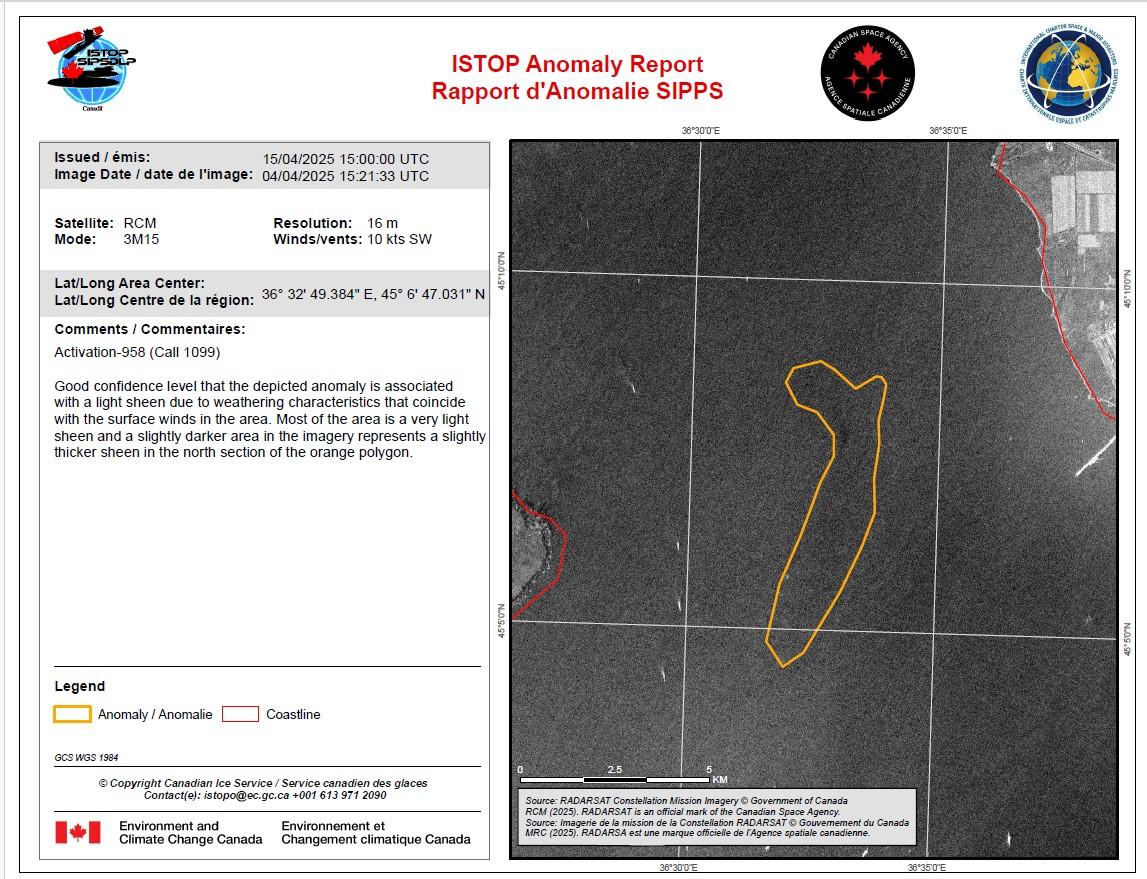This screenshot has width=1147, height=879.
Task: Click the Activation-958 comment line
Action: 137,352
